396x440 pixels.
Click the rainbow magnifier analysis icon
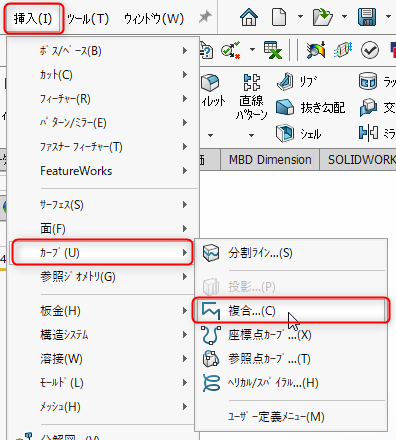(315, 50)
